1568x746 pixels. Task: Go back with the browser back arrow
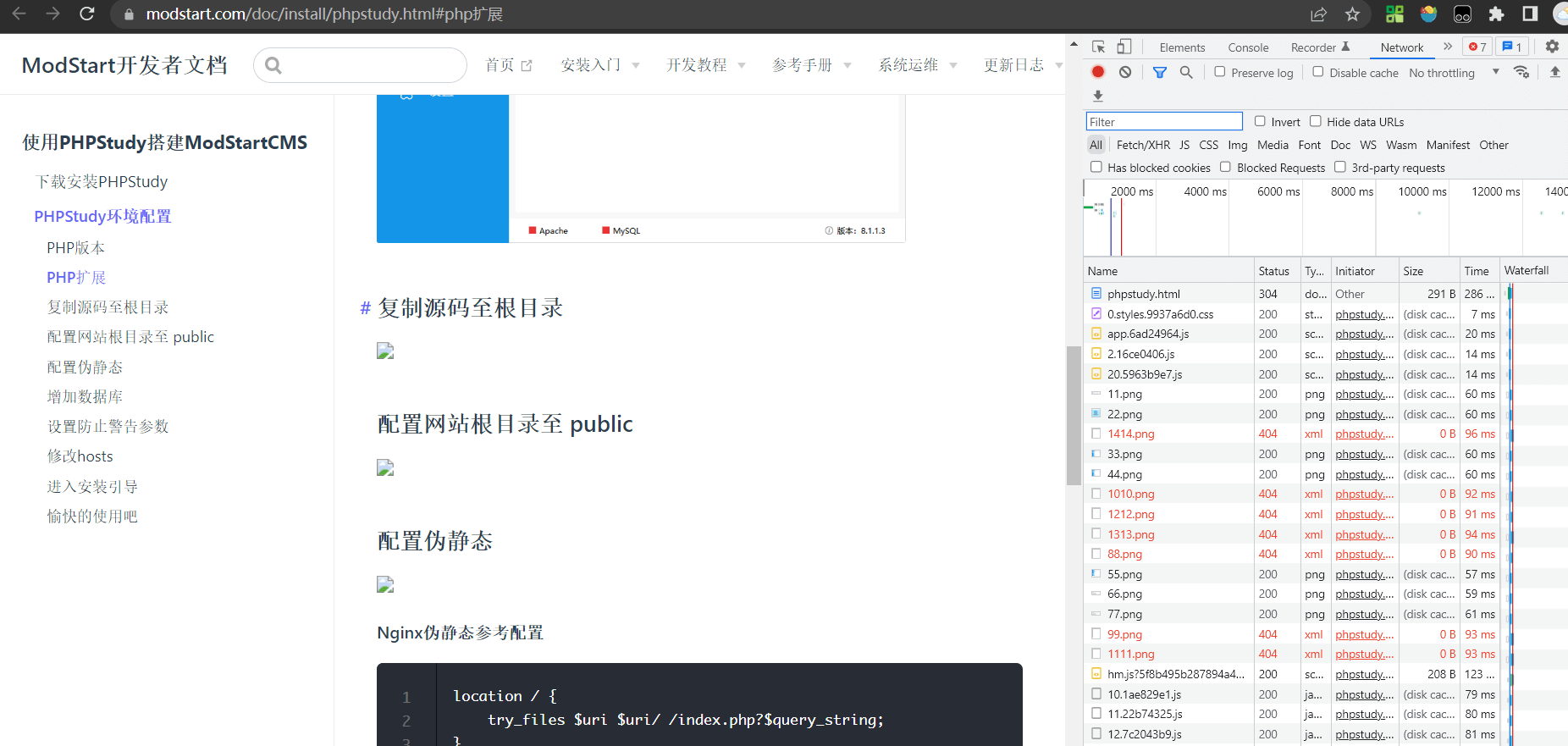tap(19, 14)
